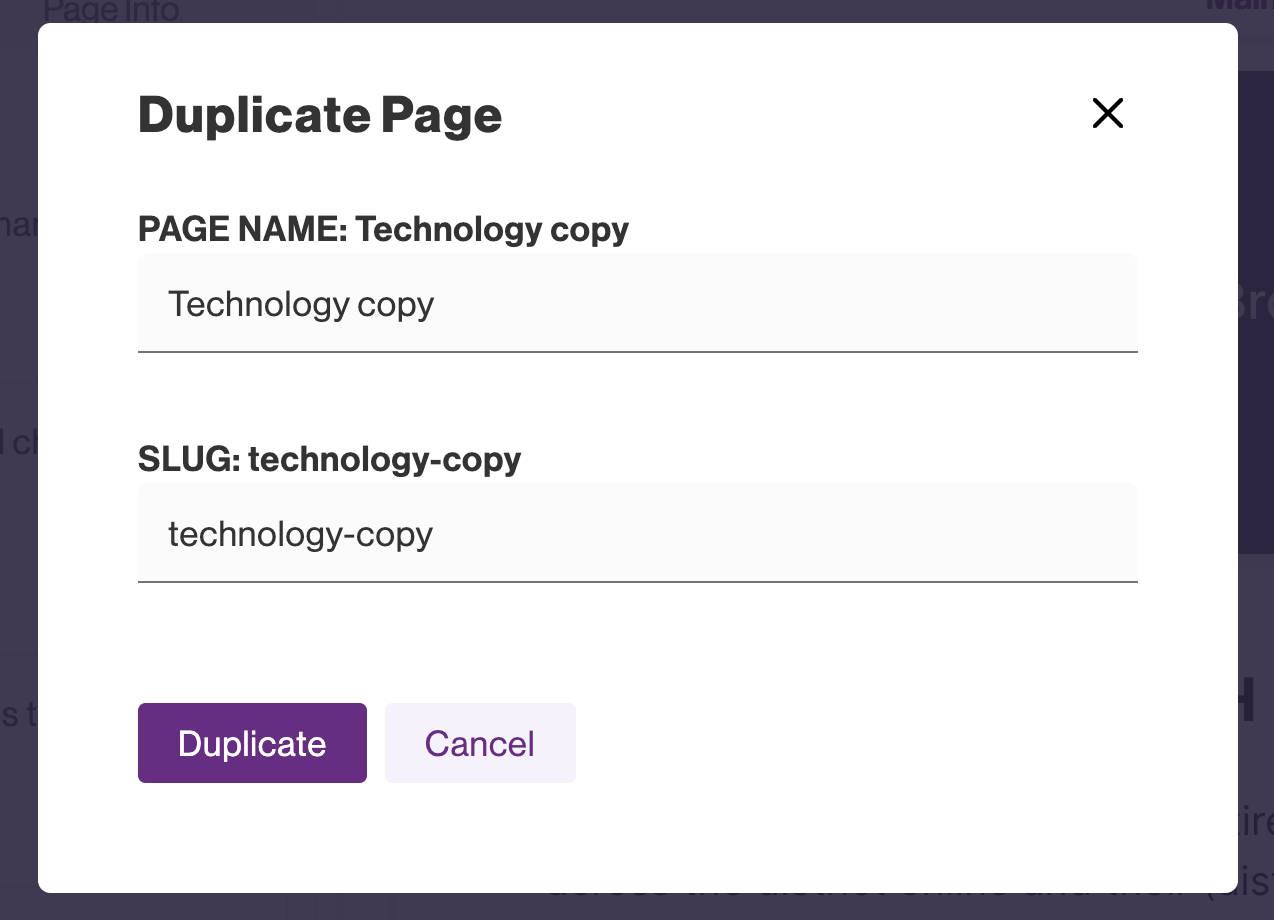Click the 'SLUG: technology-copy' label
The height and width of the screenshot is (920, 1274).
(x=329, y=459)
